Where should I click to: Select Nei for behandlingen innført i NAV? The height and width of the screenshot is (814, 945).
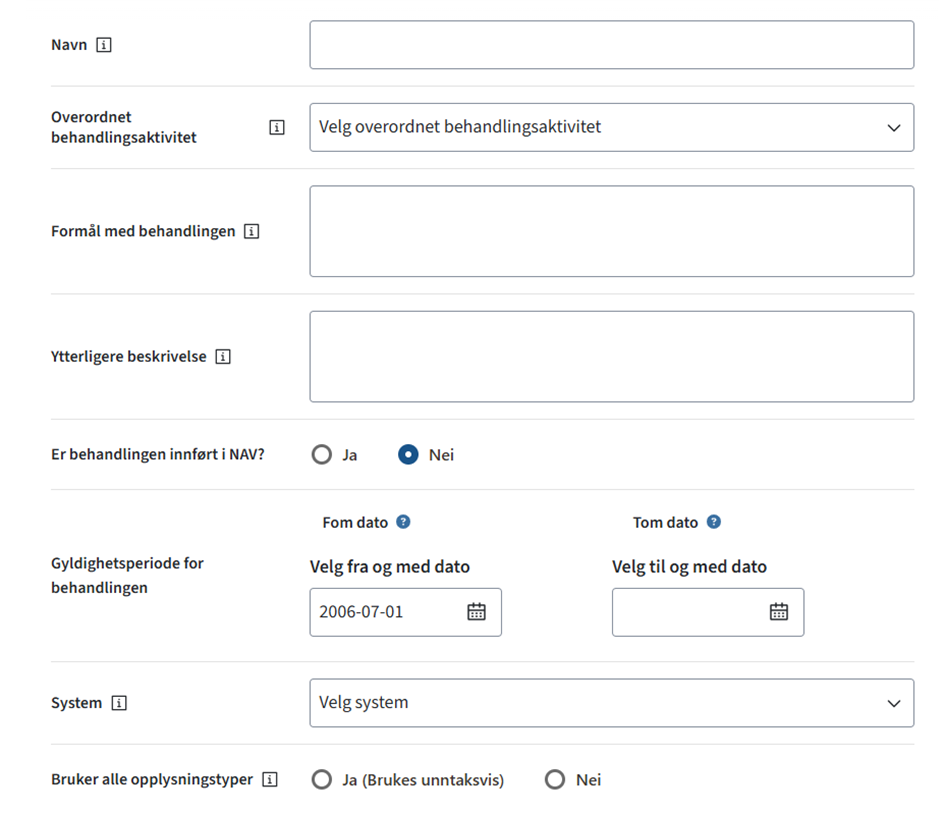tap(408, 455)
